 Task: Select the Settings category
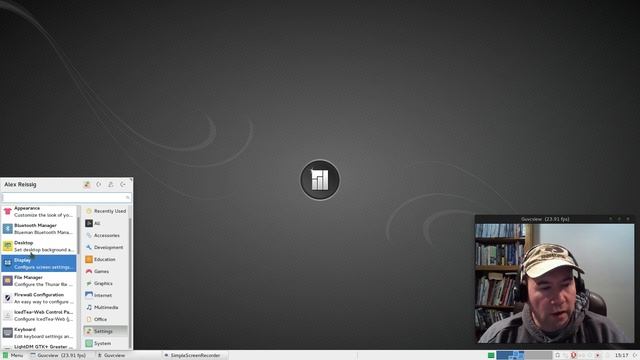[106, 331]
